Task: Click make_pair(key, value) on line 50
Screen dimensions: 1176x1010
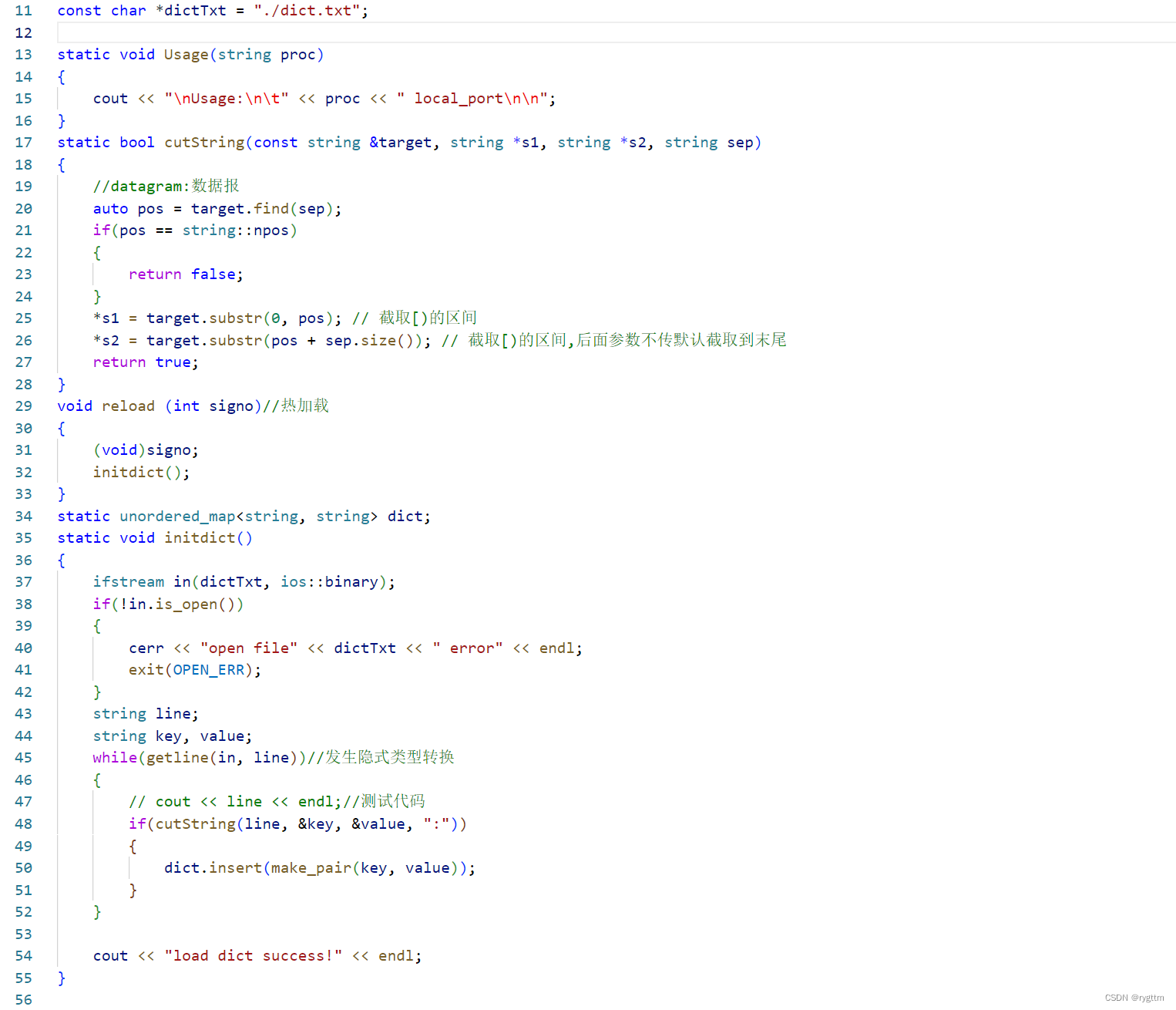Action: (x=365, y=868)
